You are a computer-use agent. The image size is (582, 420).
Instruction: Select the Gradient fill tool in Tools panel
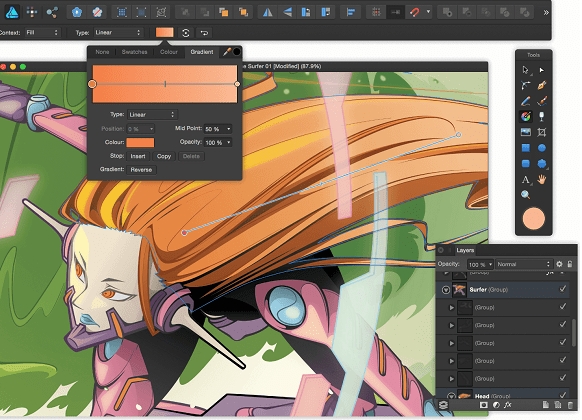pyautogui.click(x=526, y=117)
